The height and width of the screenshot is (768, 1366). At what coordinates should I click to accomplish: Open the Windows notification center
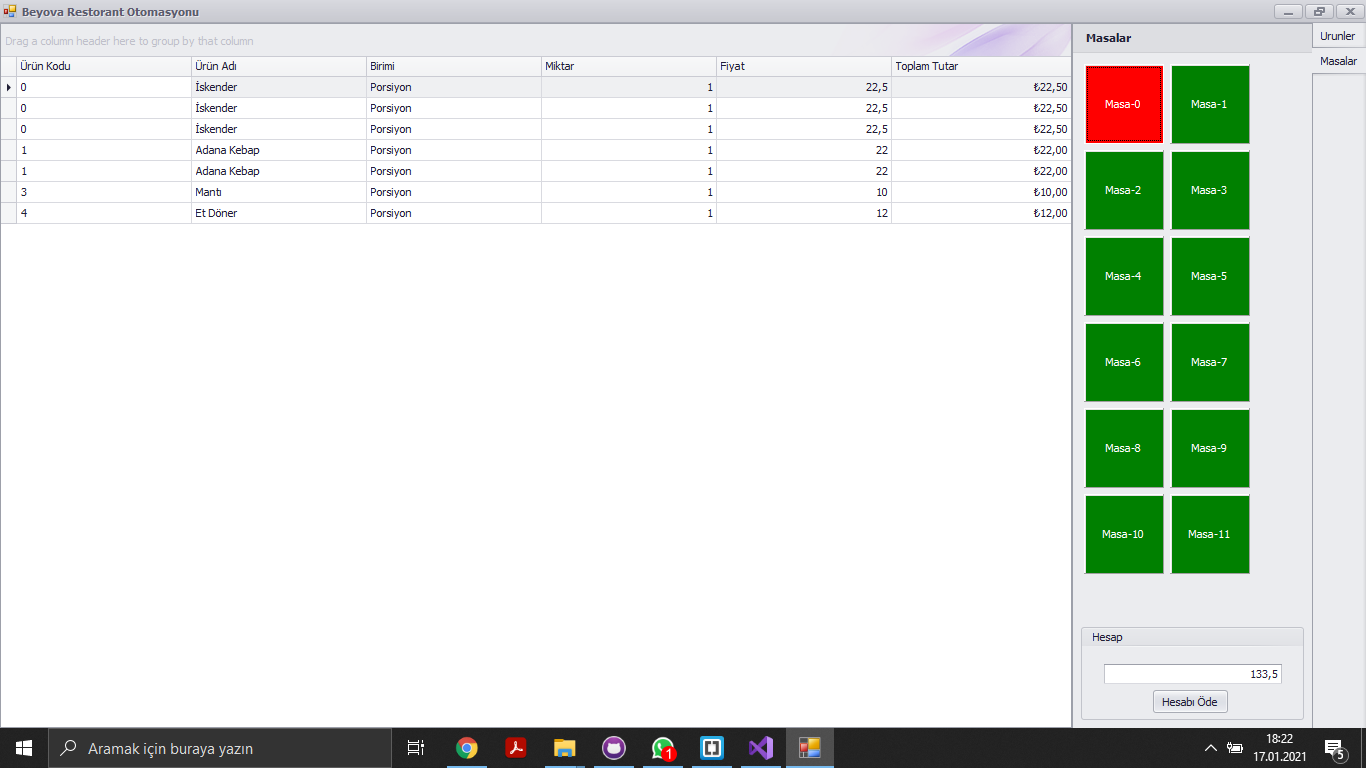[x=1334, y=748]
